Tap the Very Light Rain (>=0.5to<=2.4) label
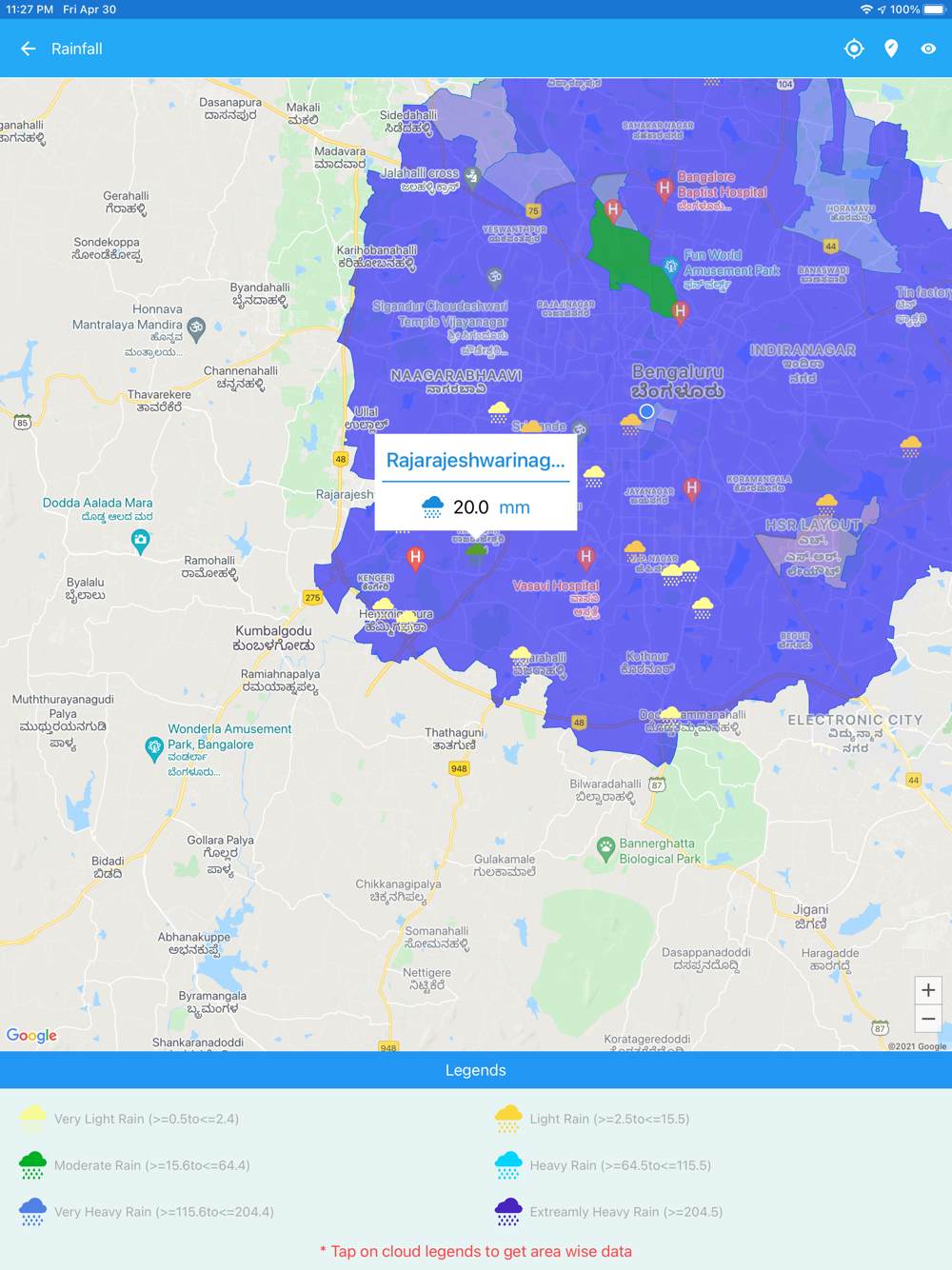 point(147,1119)
